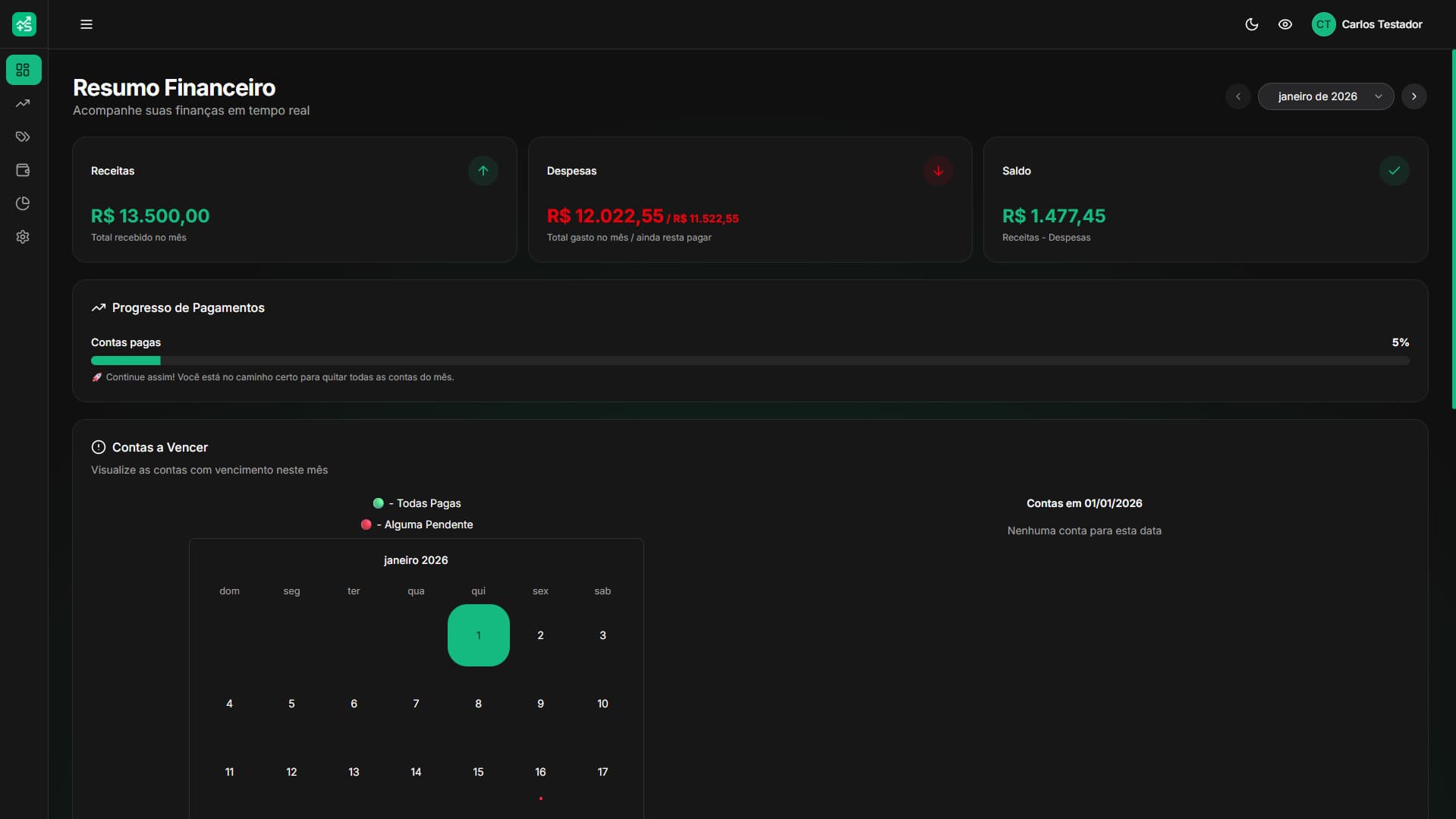Go to previous month with left chevron
The image size is (1456, 819).
[1238, 96]
